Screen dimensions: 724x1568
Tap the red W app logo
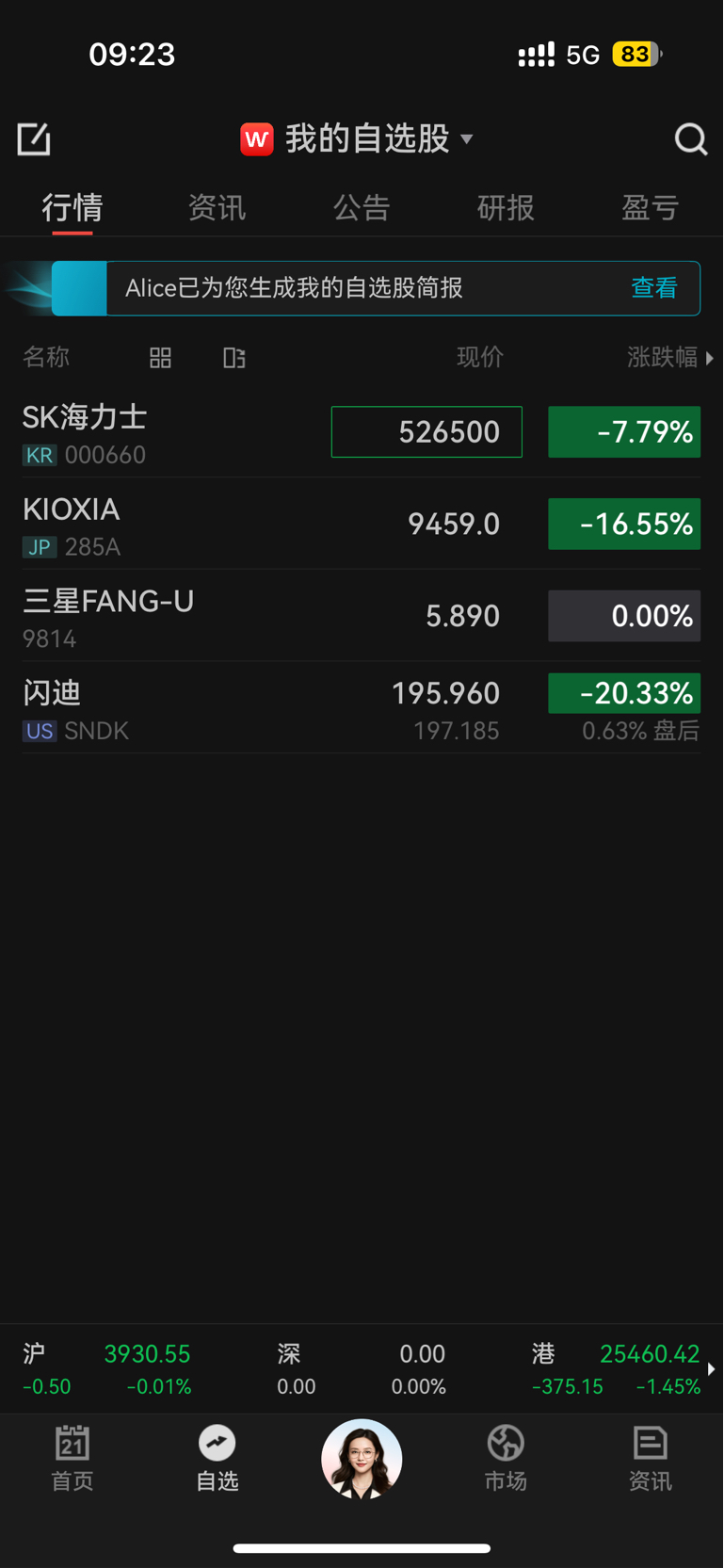click(x=257, y=139)
